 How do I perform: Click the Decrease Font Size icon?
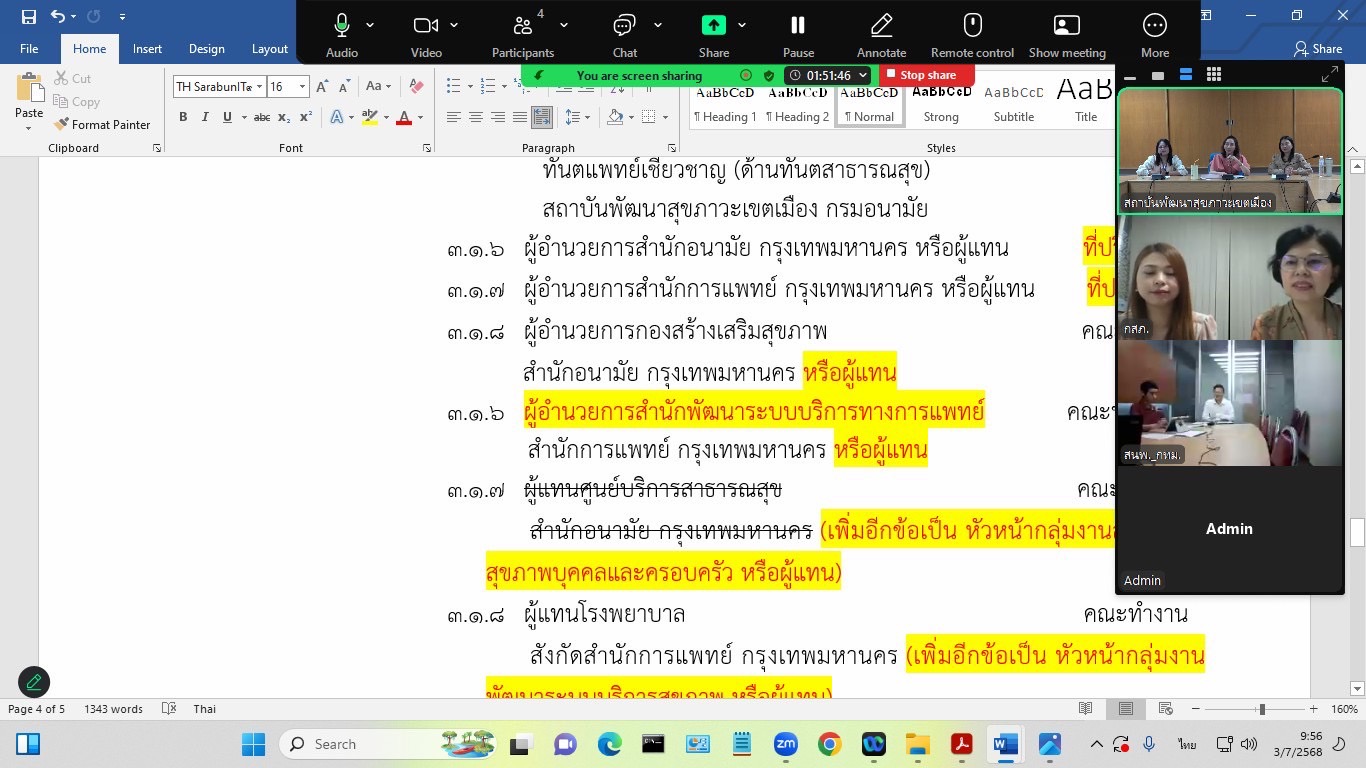[x=345, y=87]
